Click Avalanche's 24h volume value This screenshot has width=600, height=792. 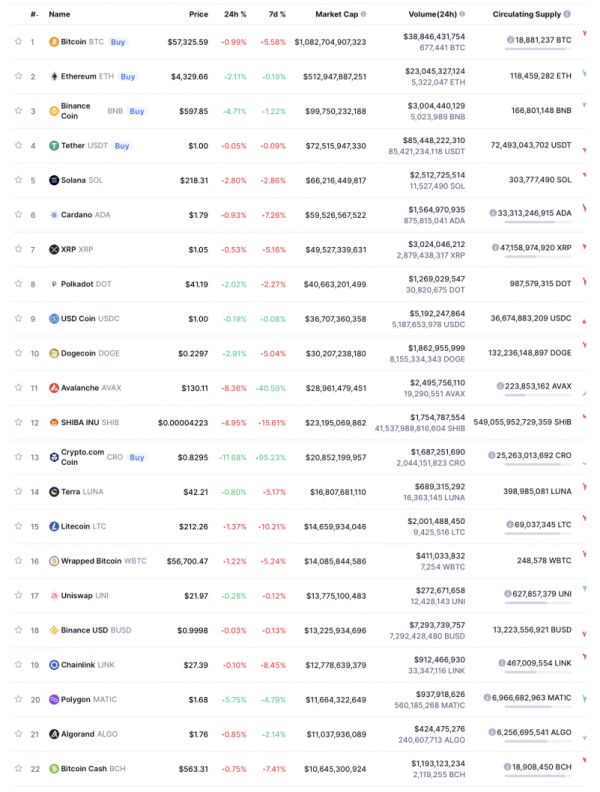(x=435, y=382)
